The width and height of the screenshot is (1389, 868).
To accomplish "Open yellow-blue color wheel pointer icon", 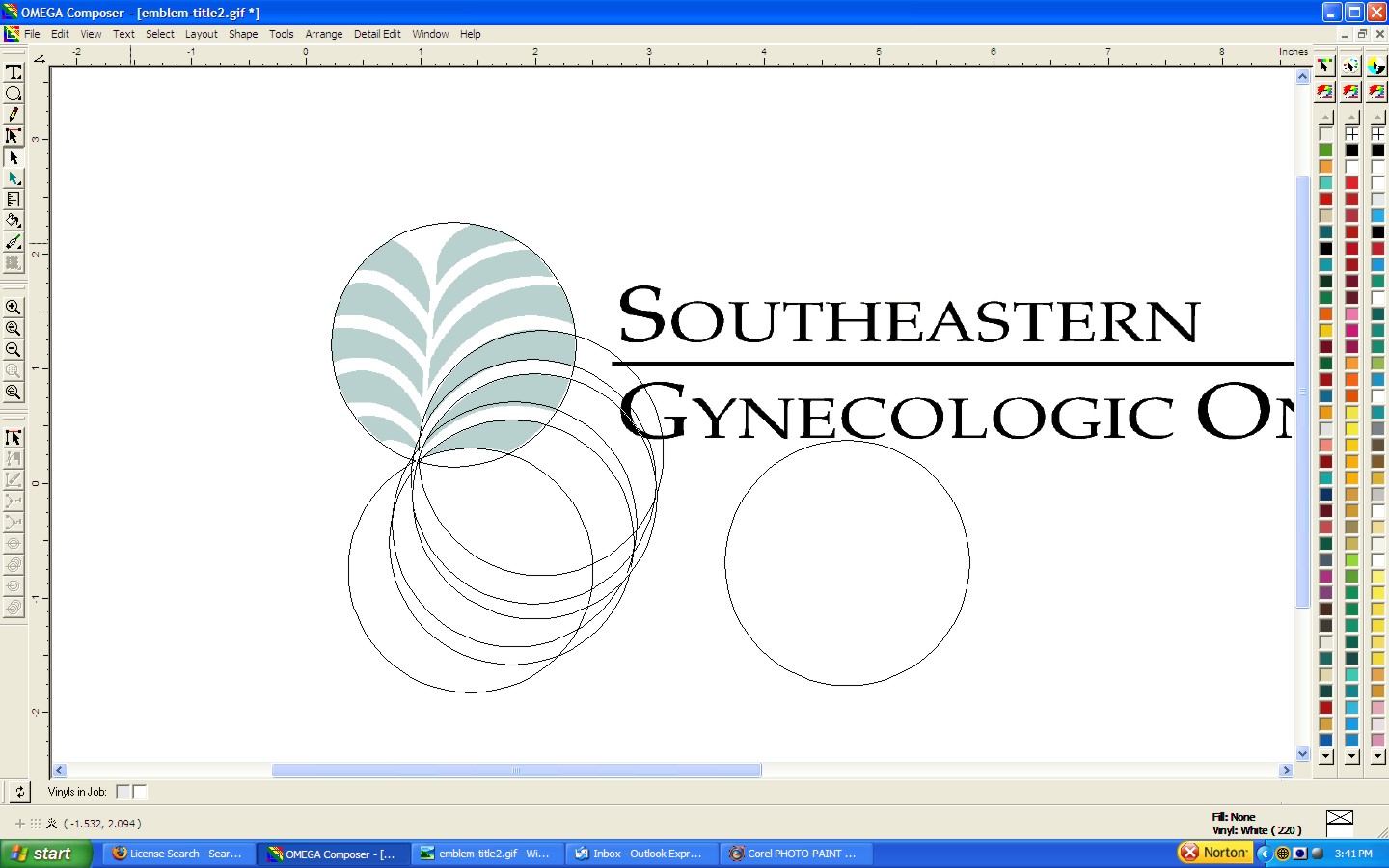I will (x=1376, y=66).
